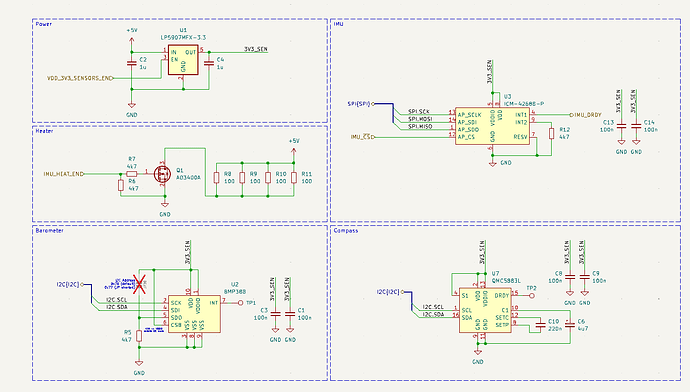690x392 pixels.
Task: Click resistor R12 4k7 symbol
Action: [x=551, y=134]
